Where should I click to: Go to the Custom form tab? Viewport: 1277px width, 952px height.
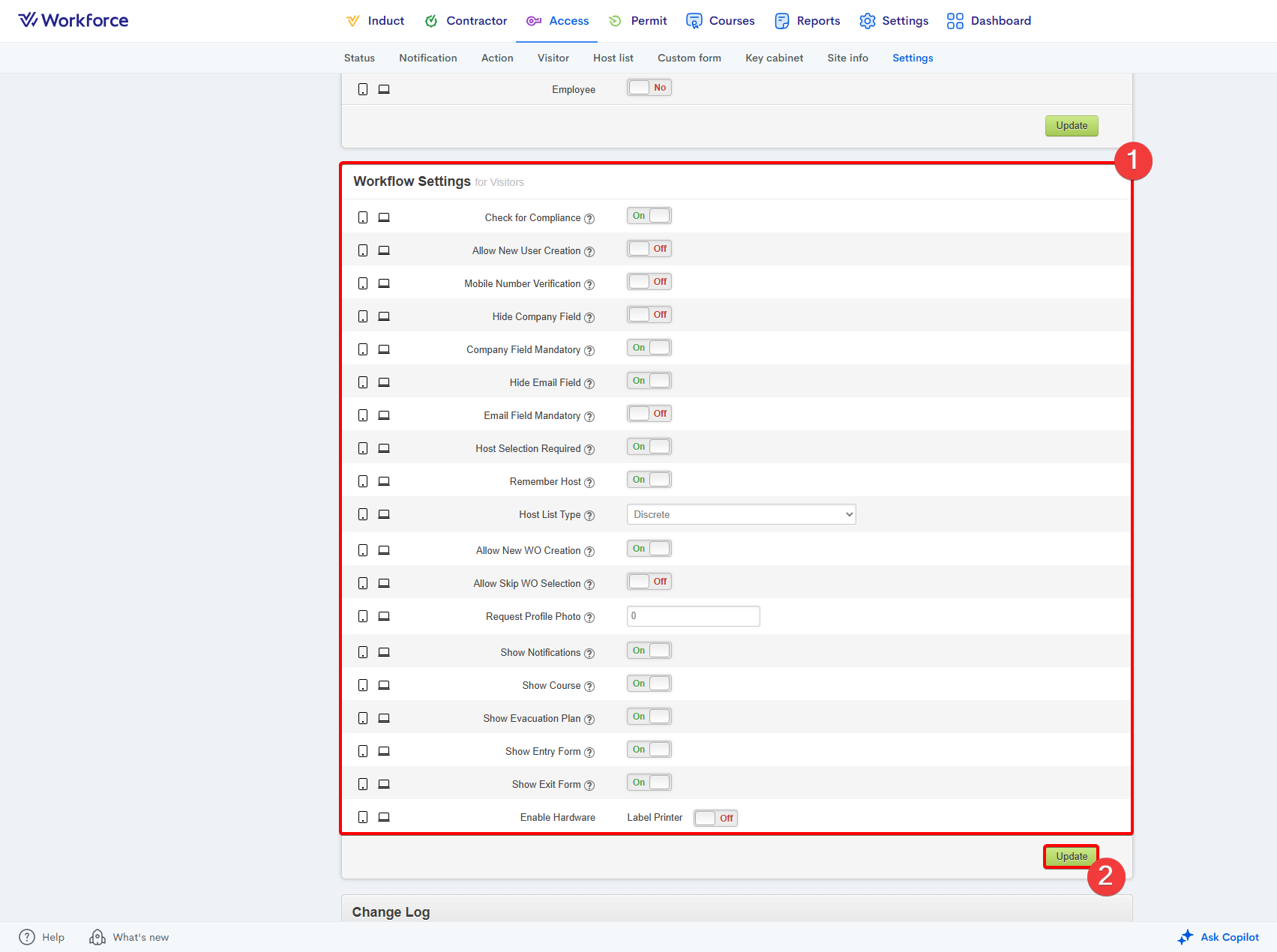coord(689,58)
